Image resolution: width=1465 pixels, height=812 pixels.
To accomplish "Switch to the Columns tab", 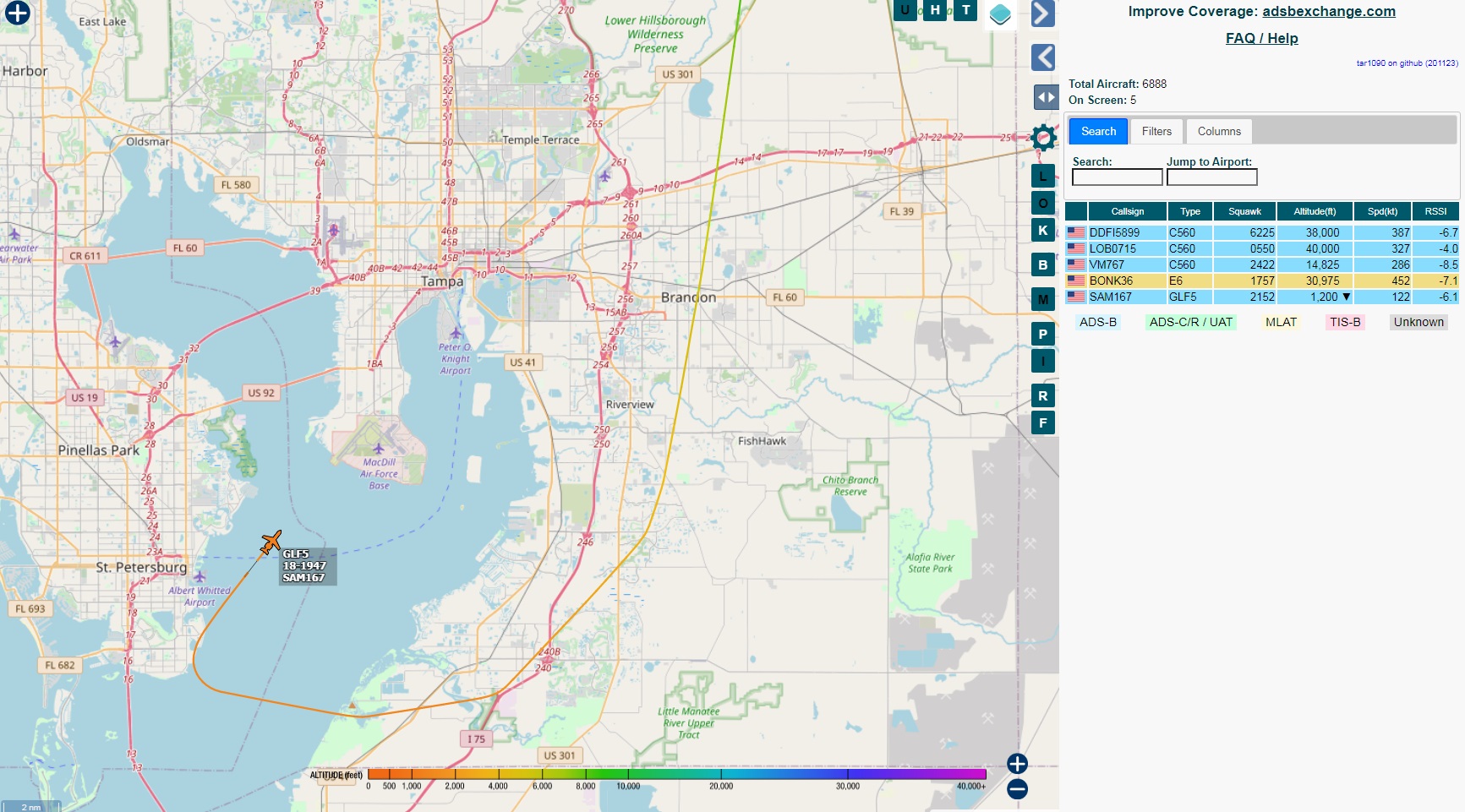I will coord(1219,131).
